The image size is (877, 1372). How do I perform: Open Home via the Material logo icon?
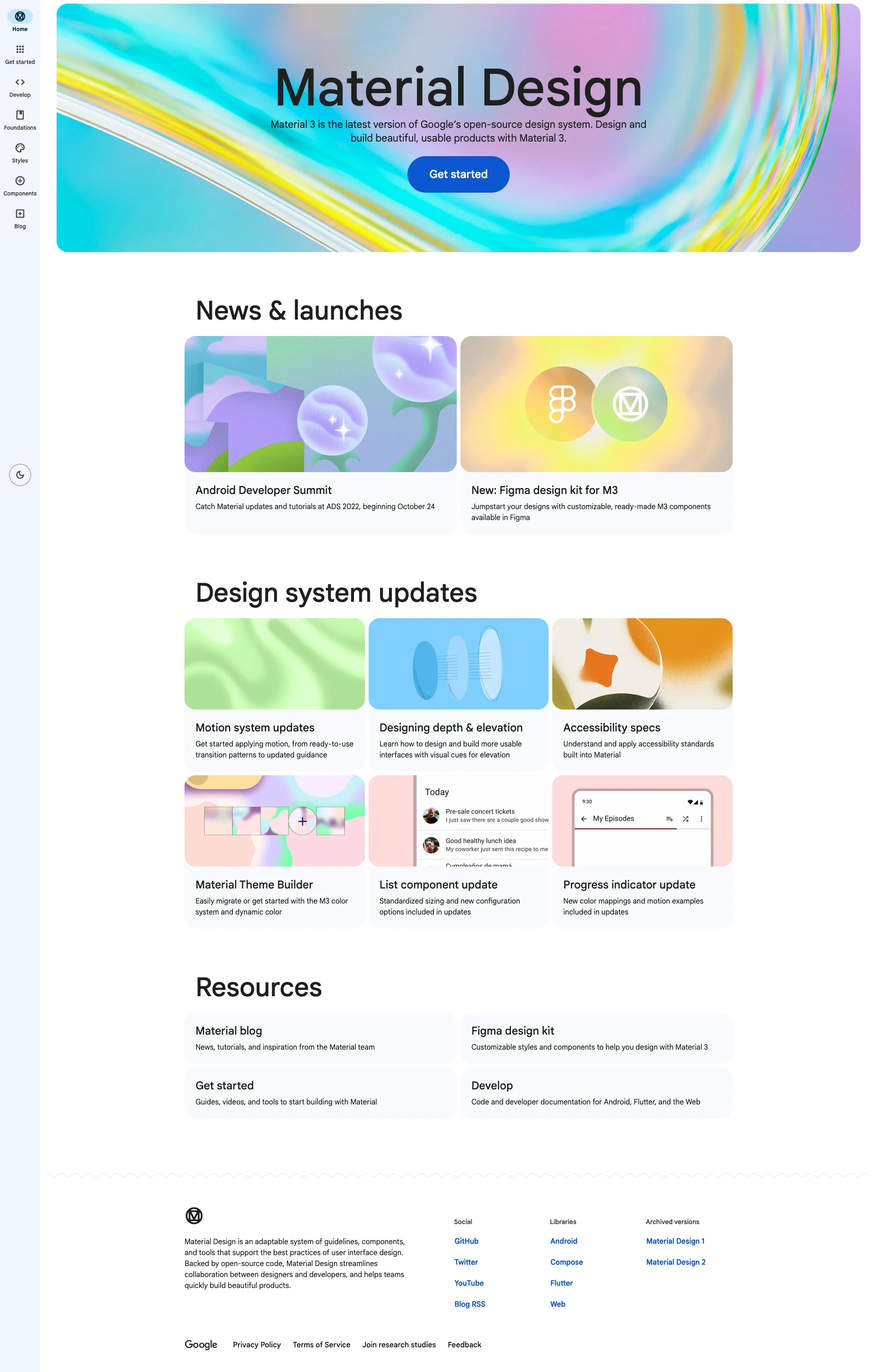coord(20,16)
